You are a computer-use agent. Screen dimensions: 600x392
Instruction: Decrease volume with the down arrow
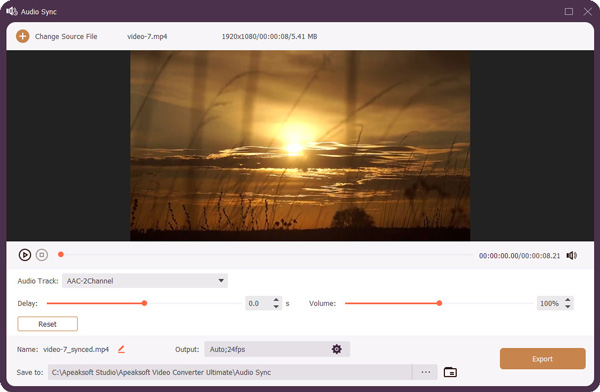[x=568, y=307]
